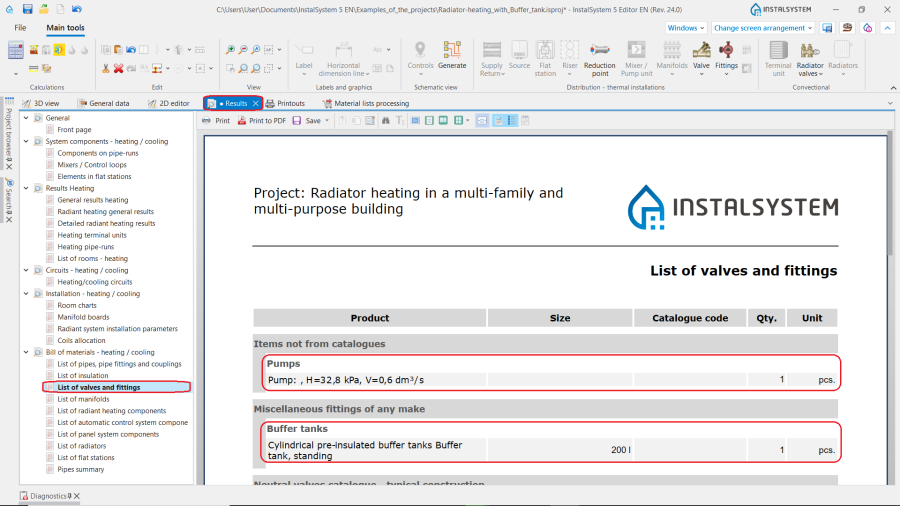The image size is (900, 506).
Task: Select the Main tools ribbon tab
Action: click(65, 28)
